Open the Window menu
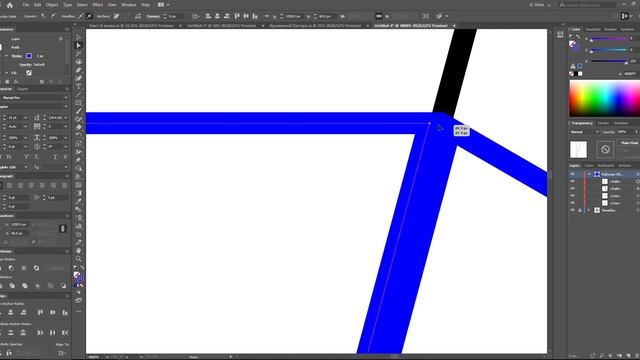Viewport: 640px width, 360px height. pyautogui.click(x=129, y=5)
